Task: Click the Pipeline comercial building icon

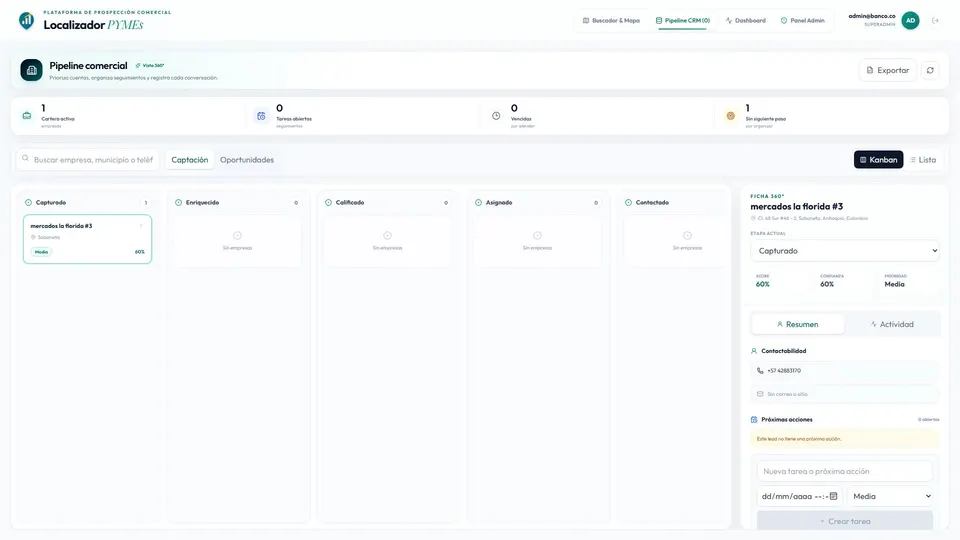Action: click(31, 70)
